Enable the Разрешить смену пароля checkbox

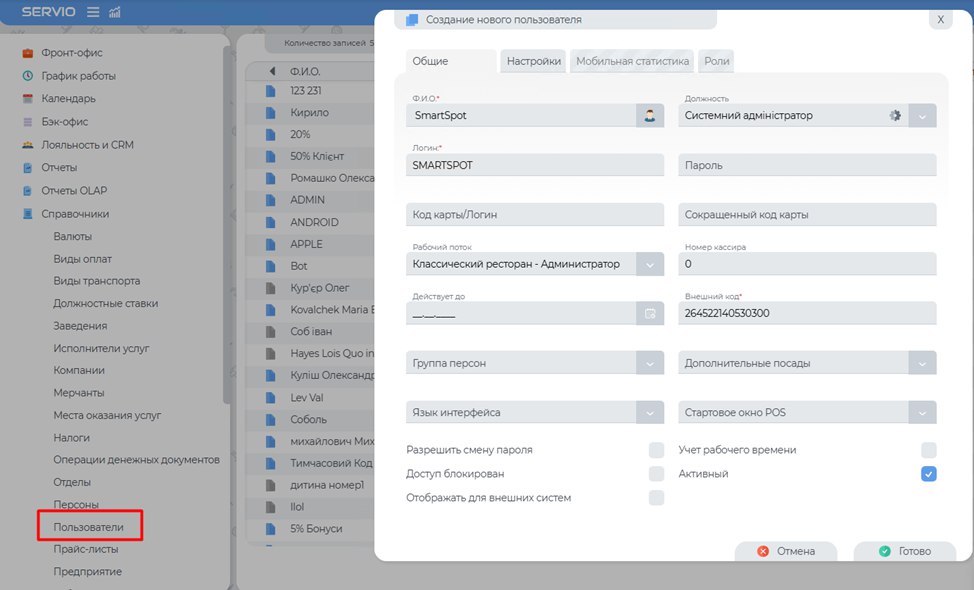[656, 450]
